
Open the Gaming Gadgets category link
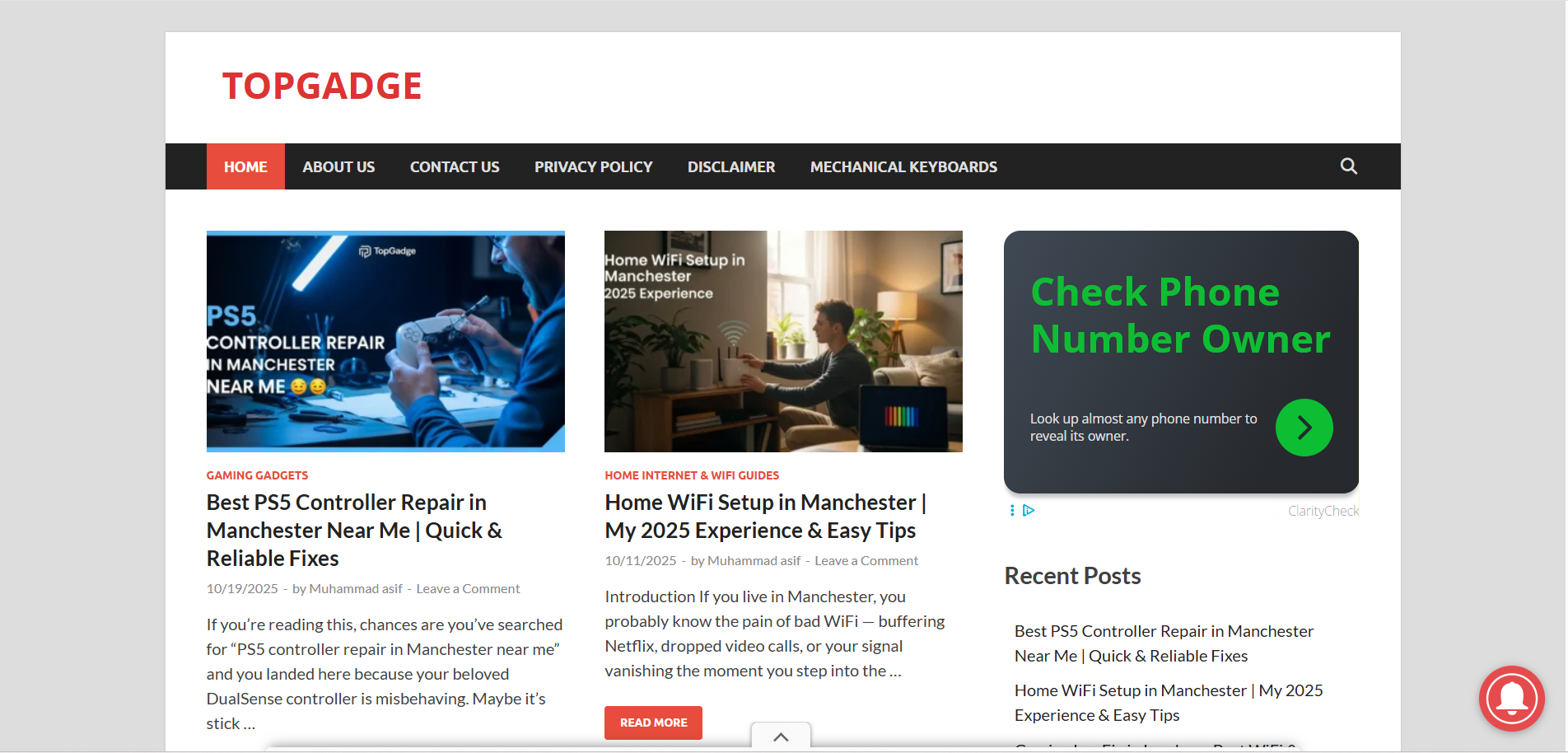tap(257, 475)
